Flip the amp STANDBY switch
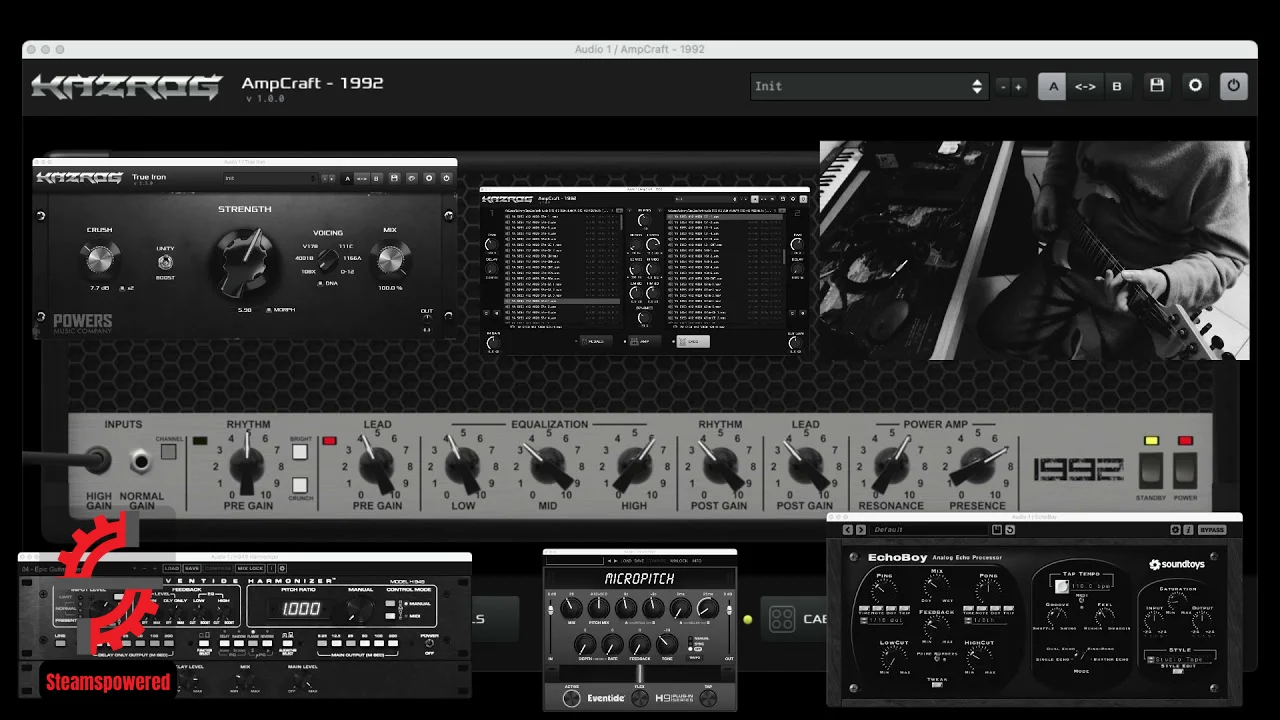 click(1152, 470)
